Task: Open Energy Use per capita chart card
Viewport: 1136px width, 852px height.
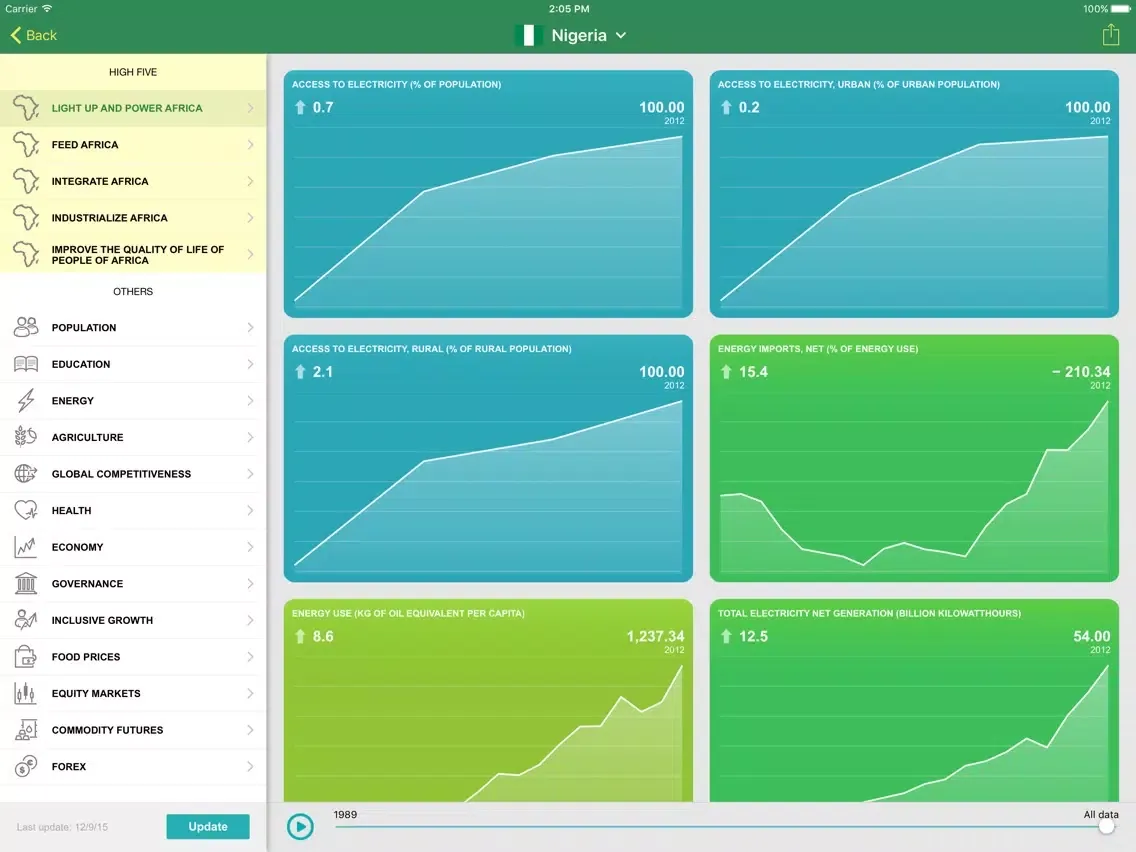Action: coord(488,700)
